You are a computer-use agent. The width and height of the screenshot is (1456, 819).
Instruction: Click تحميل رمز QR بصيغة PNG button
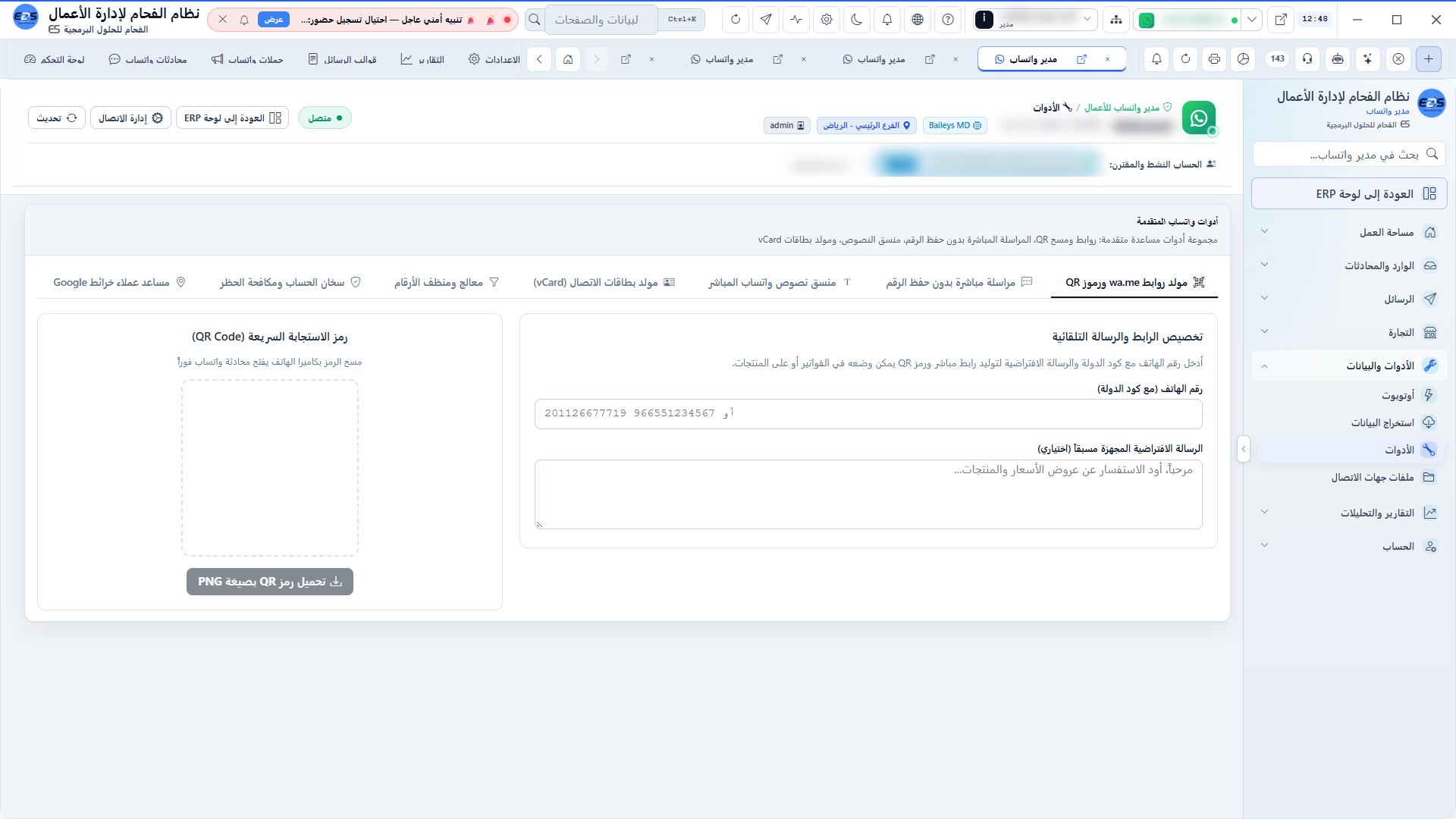click(x=270, y=582)
